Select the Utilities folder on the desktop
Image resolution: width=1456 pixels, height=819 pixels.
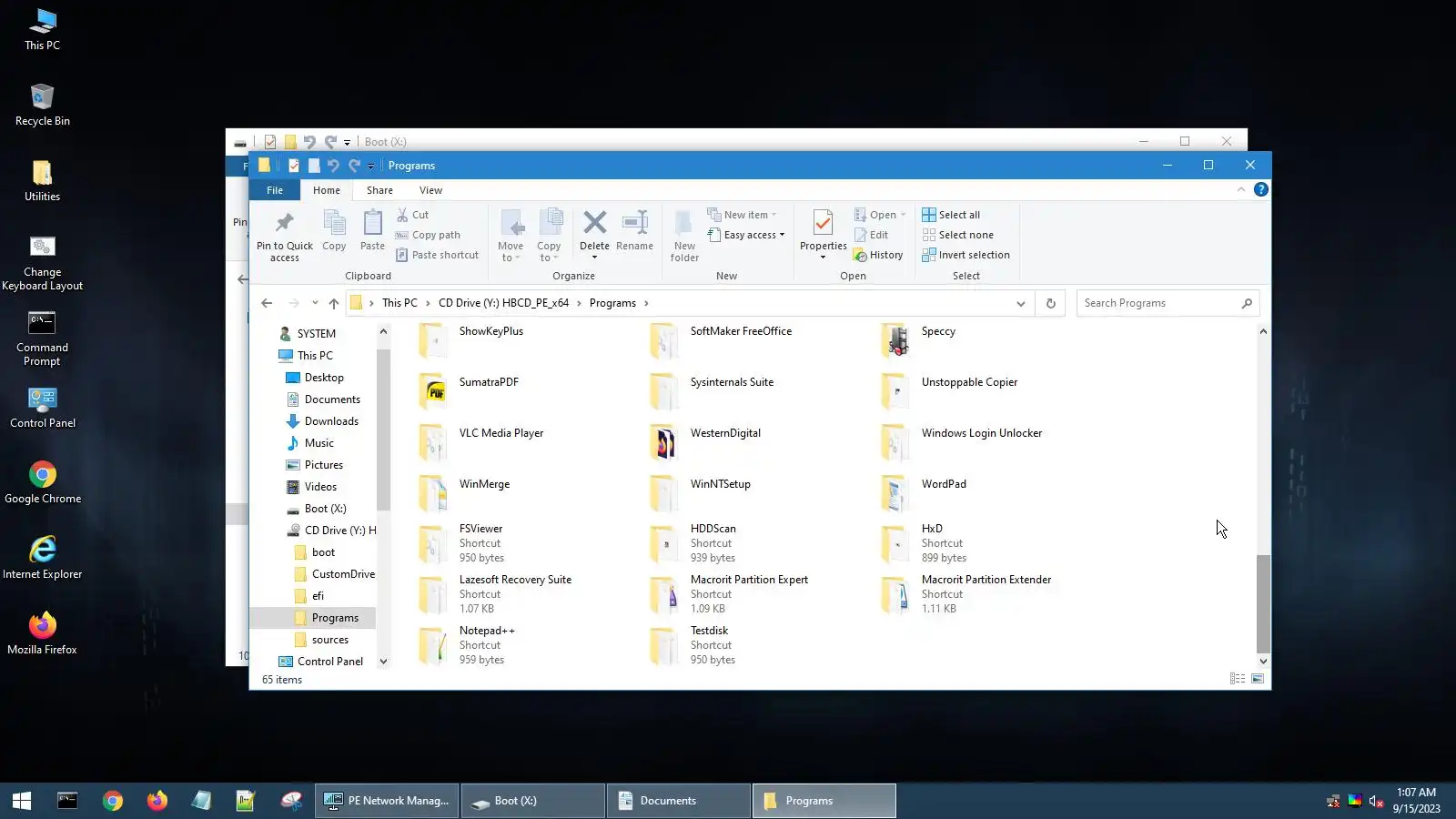click(42, 181)
